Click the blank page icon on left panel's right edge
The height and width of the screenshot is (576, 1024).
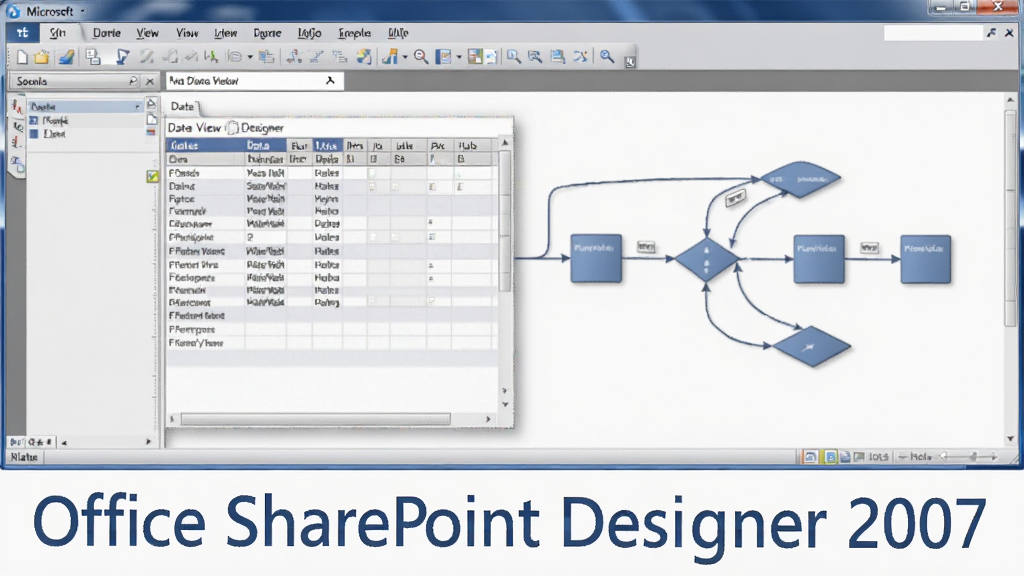pyautogui.click(x=152, y=119)
